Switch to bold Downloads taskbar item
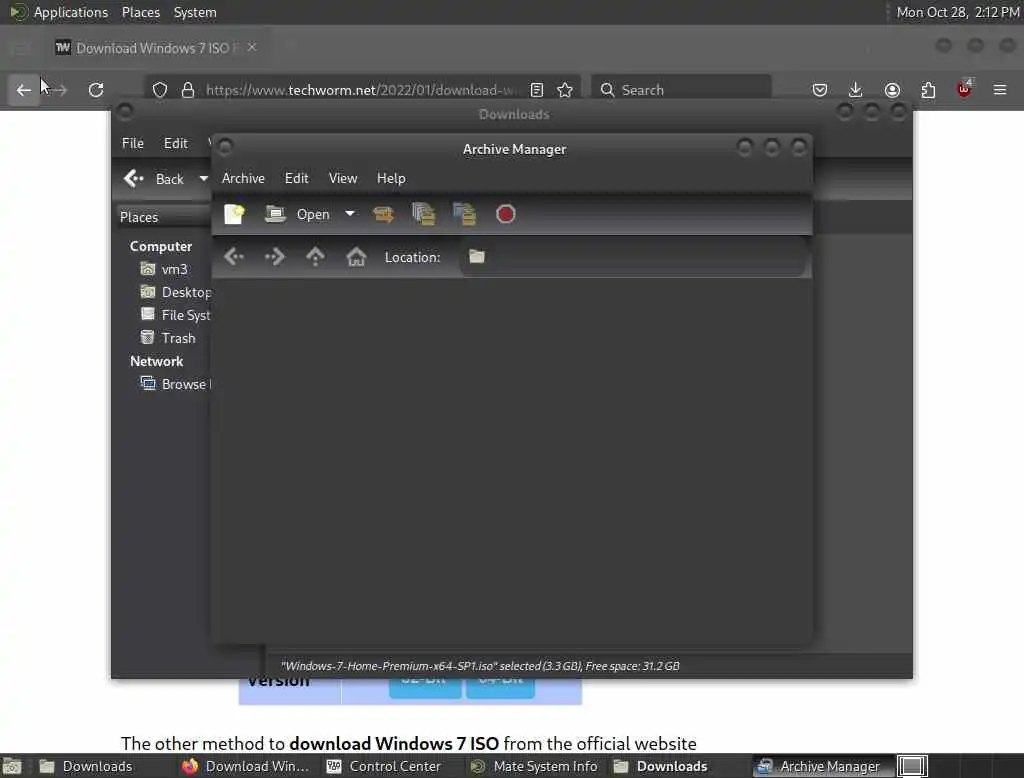 coord(661,766)
